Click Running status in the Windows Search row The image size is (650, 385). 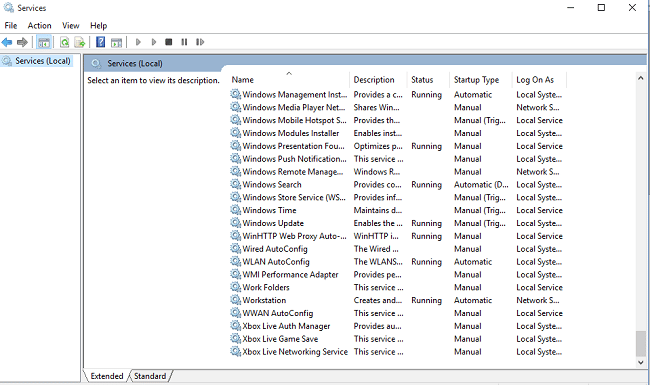coord(426,184)
